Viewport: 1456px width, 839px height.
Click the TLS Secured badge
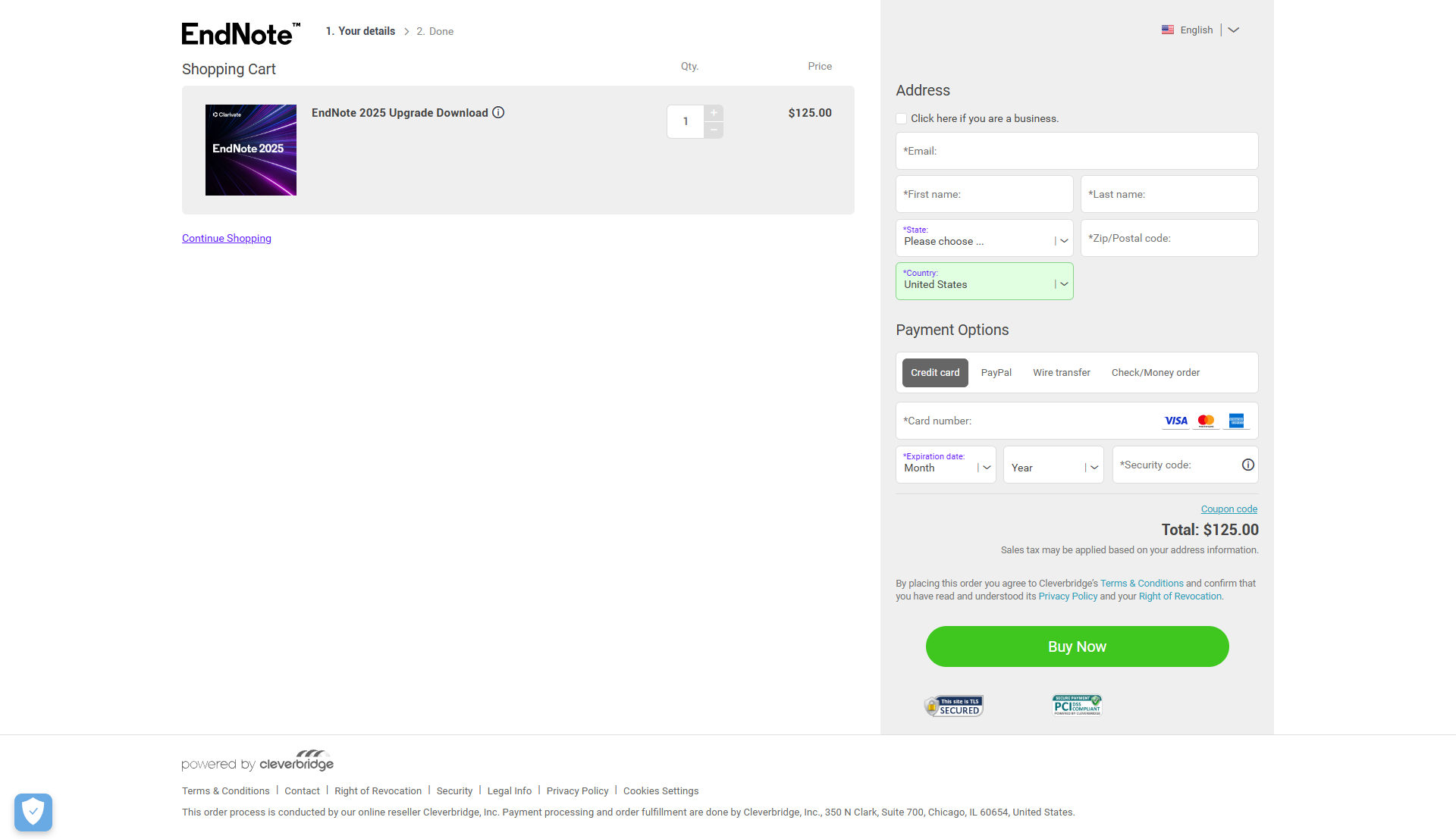pos(954,706)
